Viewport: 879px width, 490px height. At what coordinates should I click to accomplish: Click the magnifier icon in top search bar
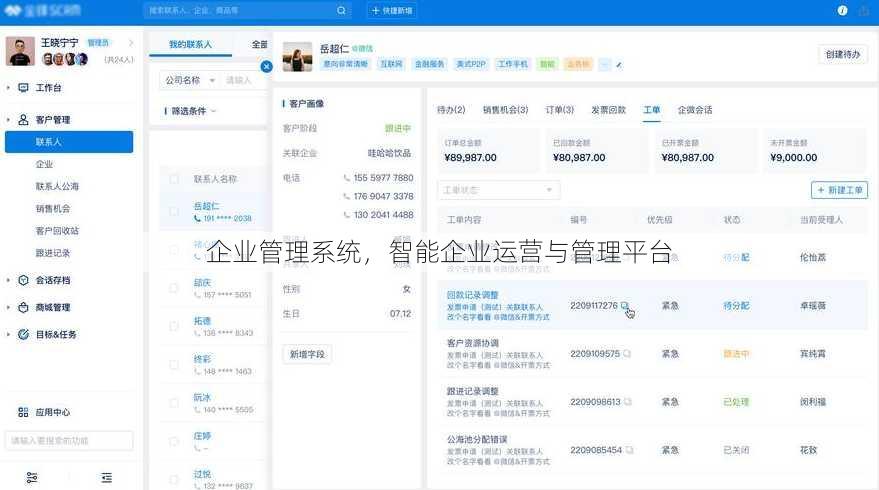coord(341,11)
